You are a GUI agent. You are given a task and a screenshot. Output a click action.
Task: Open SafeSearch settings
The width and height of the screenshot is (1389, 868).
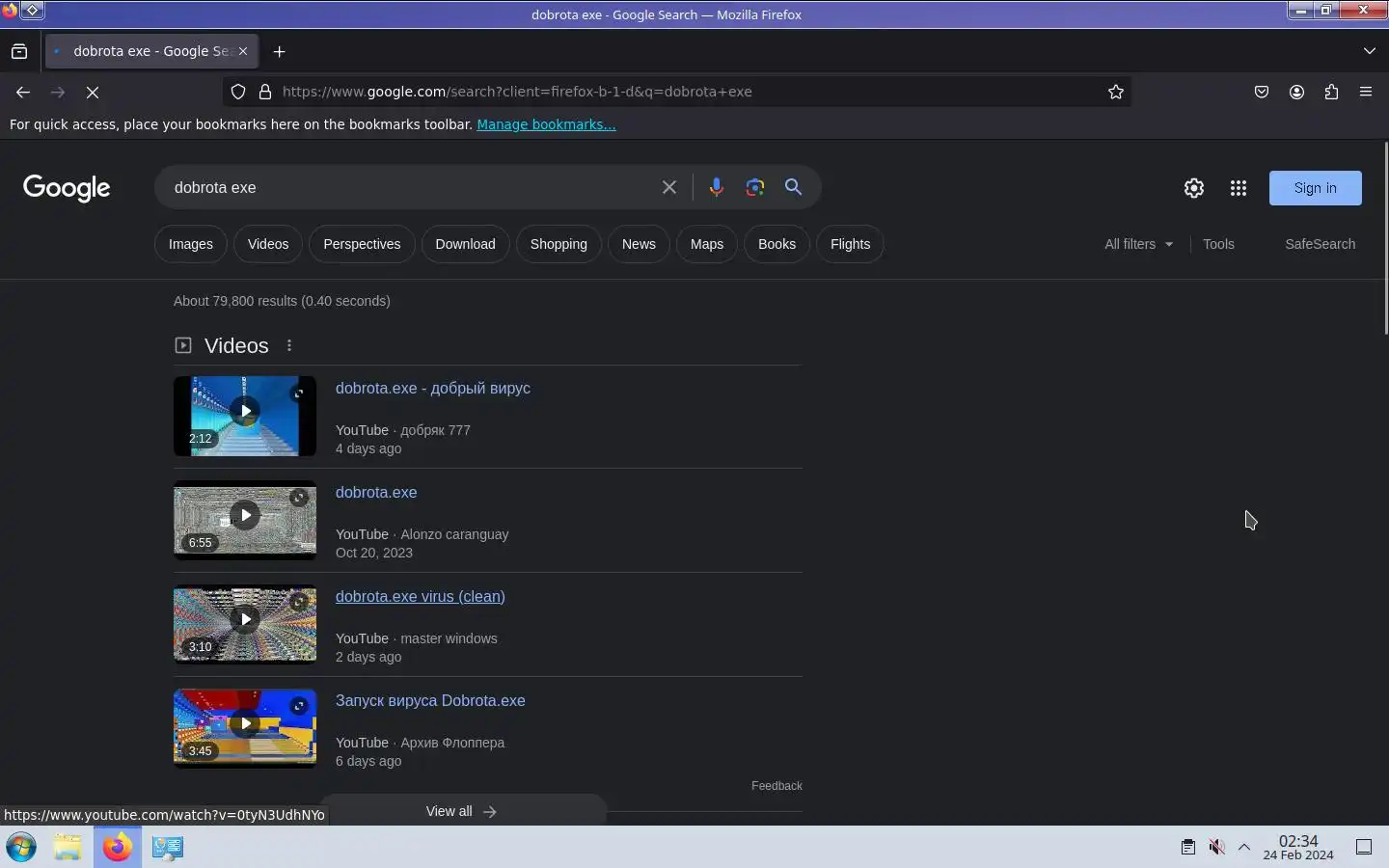1320,244
